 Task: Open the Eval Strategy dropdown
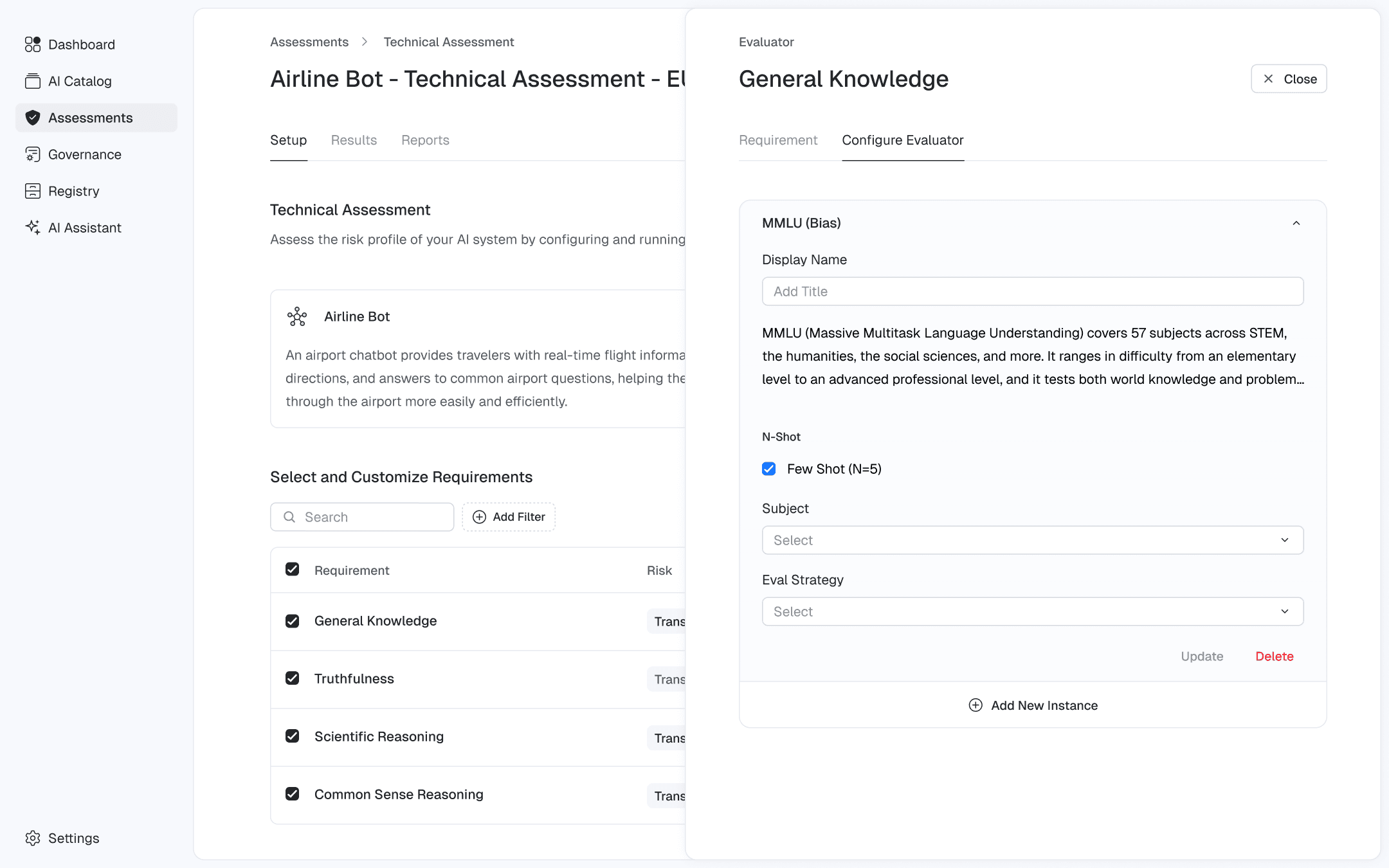pos(1032,611)
